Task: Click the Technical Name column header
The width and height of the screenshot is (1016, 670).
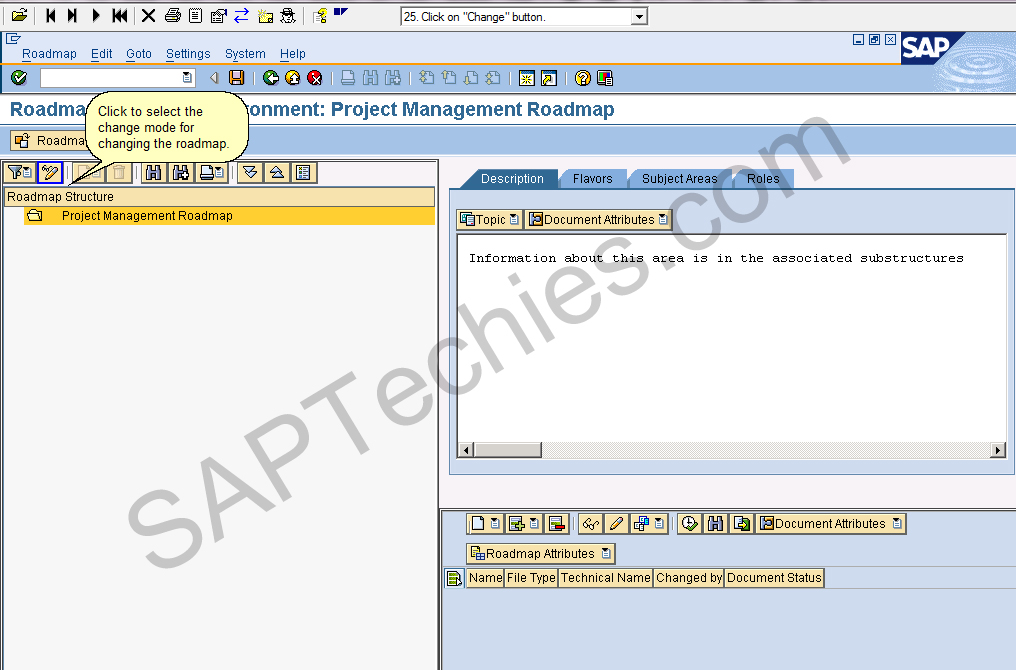Action: [x=605, y=578]
